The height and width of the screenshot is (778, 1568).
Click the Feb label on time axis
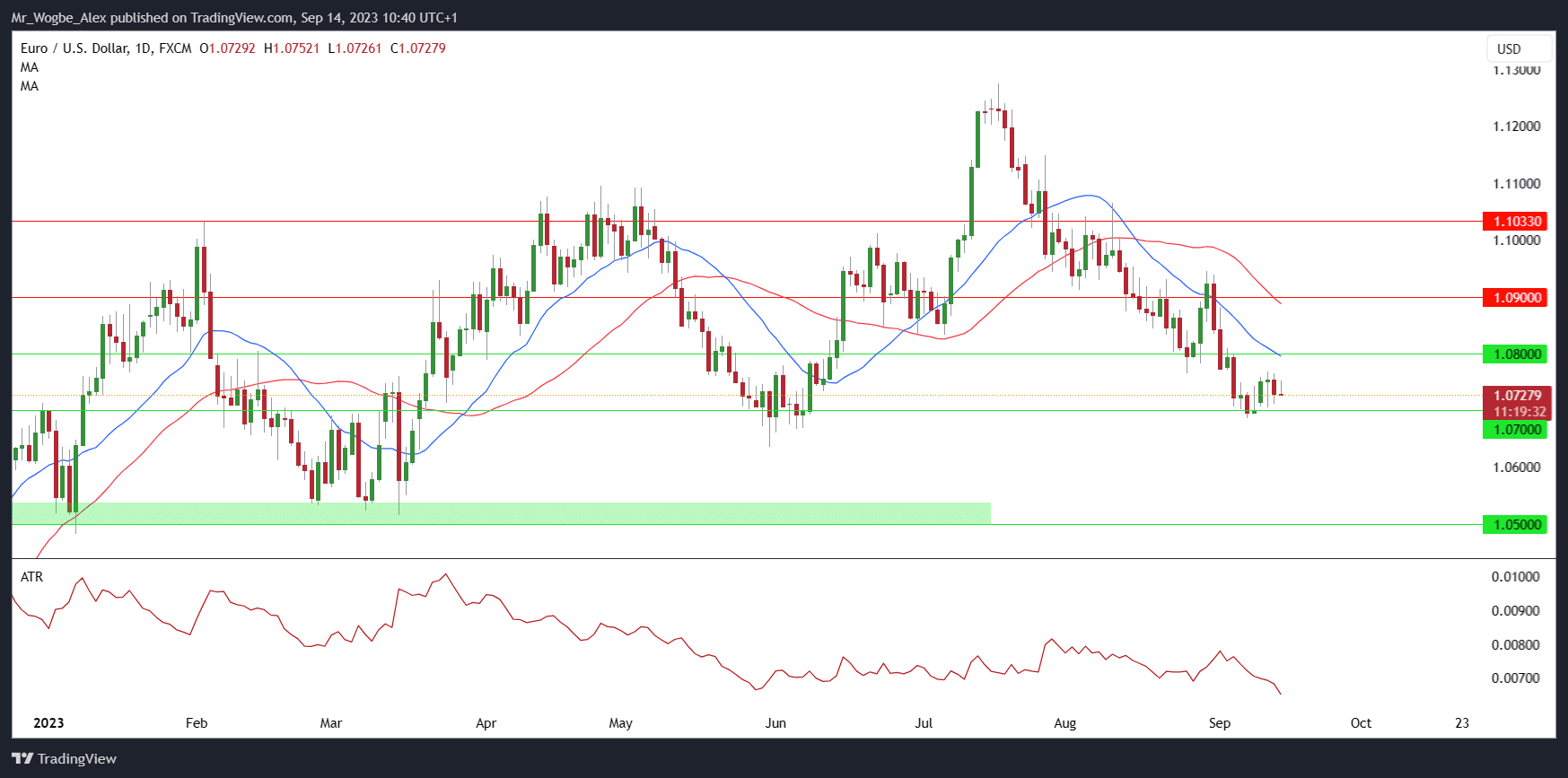click(x=197, y=723)
